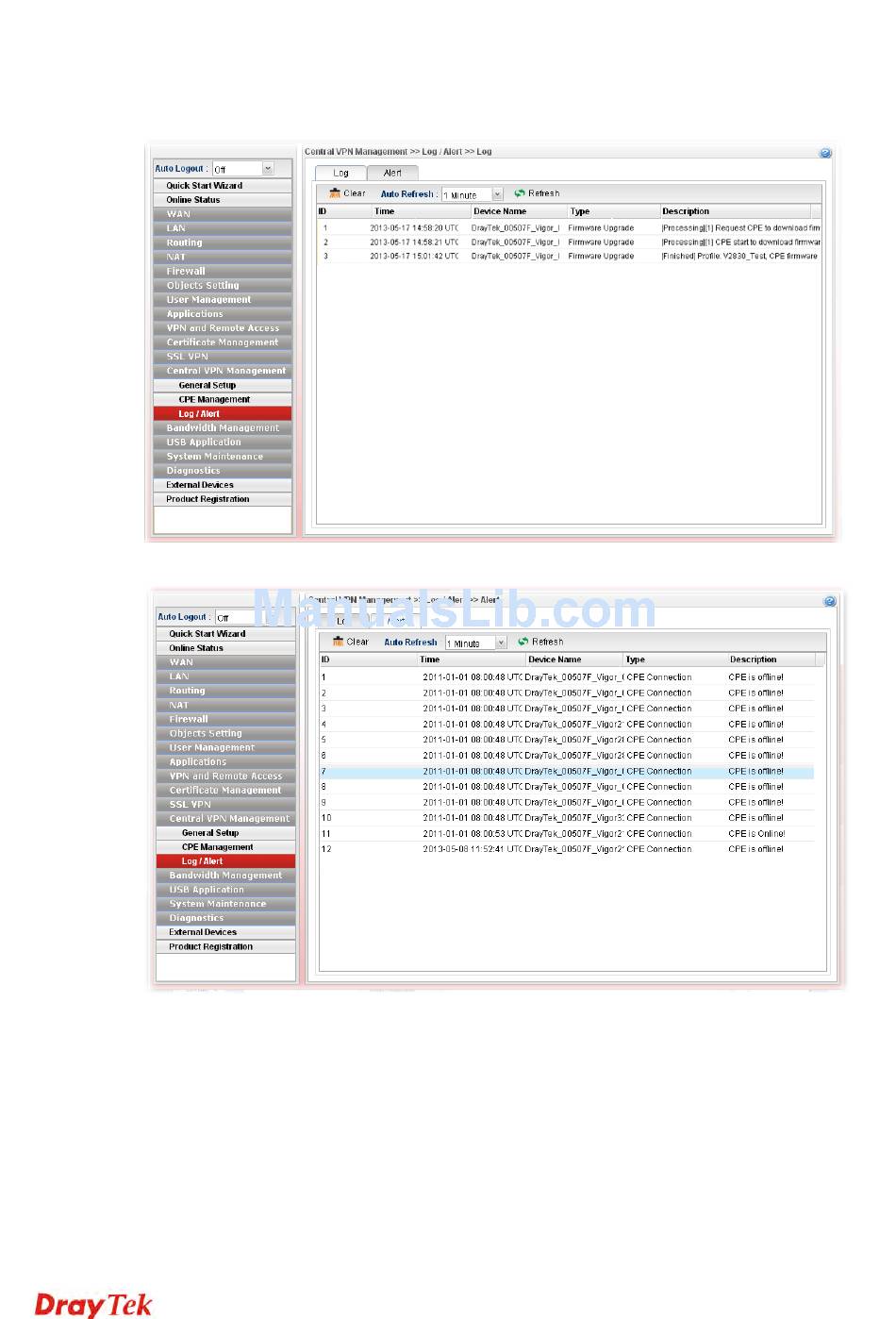This screenshot has width=896, height=1319.
Task: Open VPN and Remote Access in the Alert screenshot
Action: 225,776
